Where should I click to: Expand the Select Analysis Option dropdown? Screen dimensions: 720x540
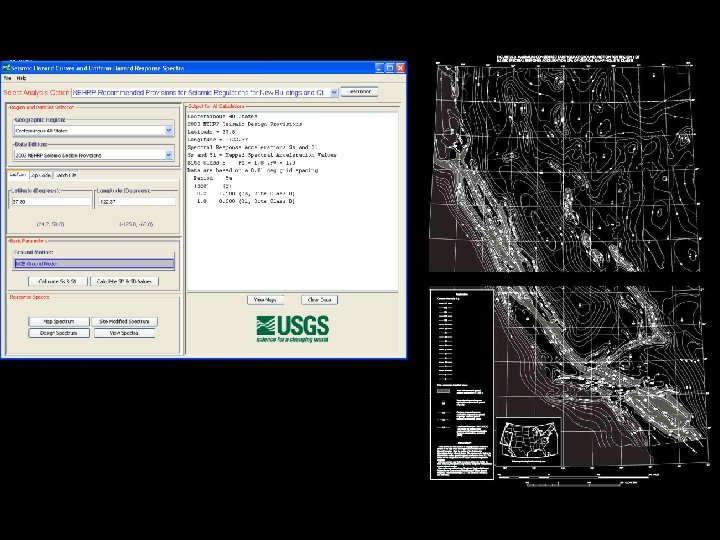[333, 92]
